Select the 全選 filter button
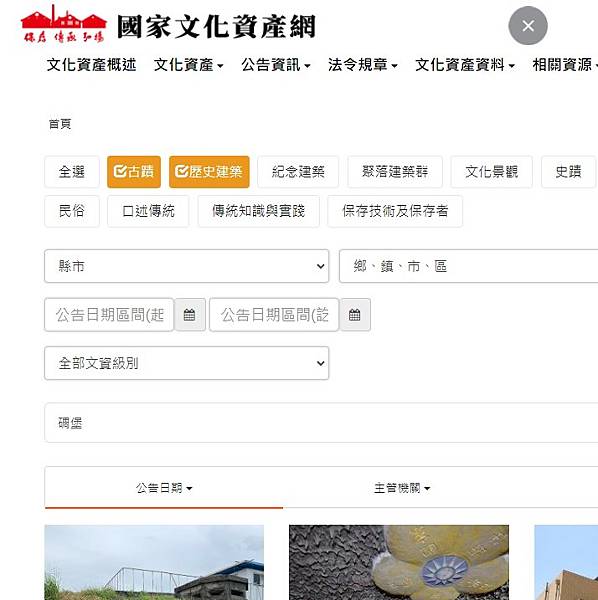 [72, 172]
